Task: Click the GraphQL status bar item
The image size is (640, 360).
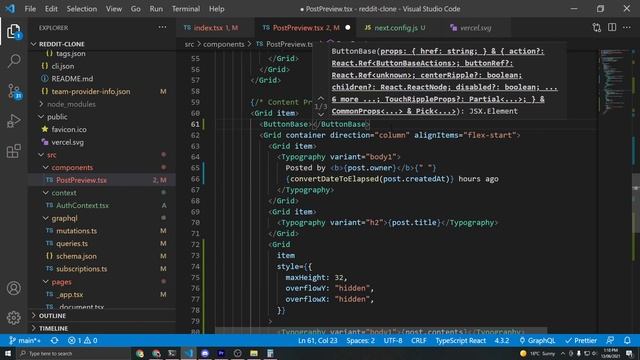Action: point(537,340)
